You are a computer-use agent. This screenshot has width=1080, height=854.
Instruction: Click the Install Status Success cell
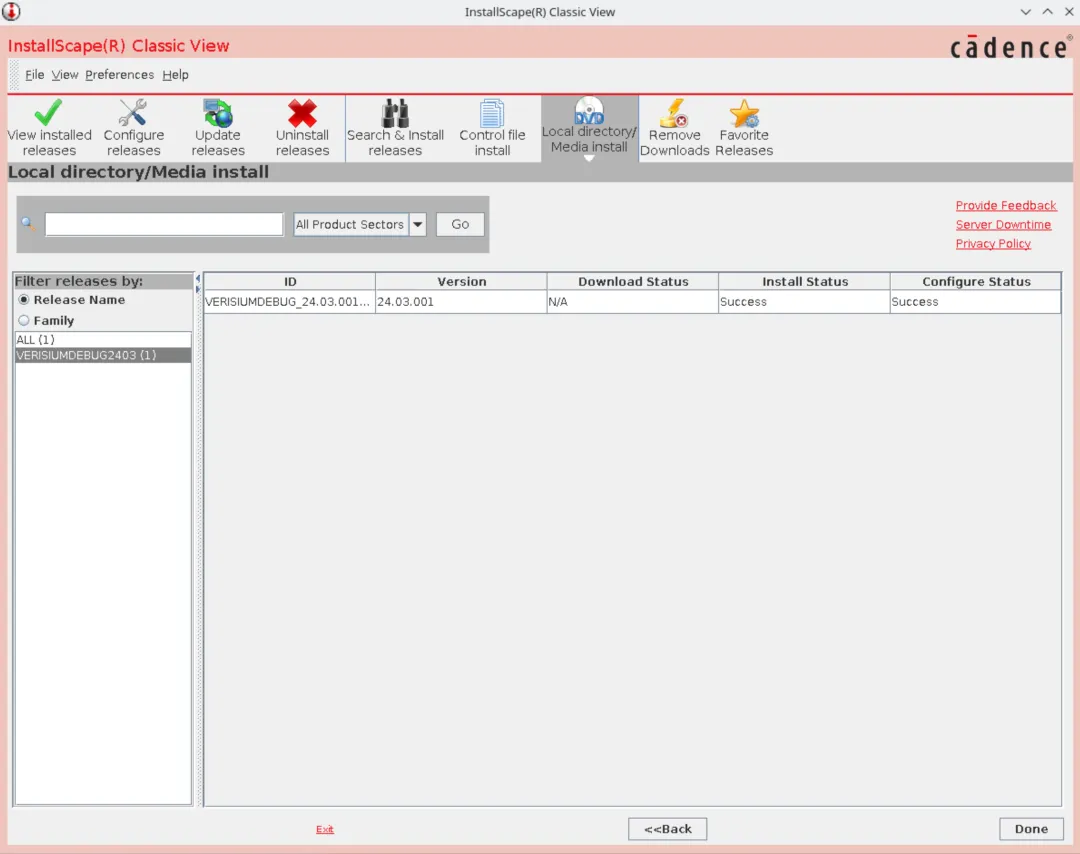pyautogui.click(x=804, y=302)
